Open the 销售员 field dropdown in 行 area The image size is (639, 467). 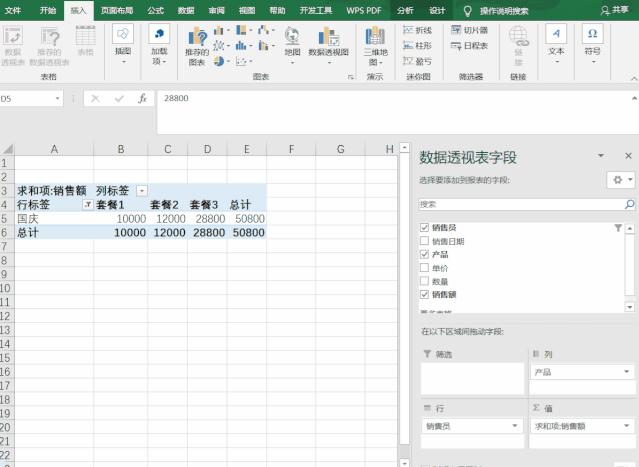tap(515, 426)
